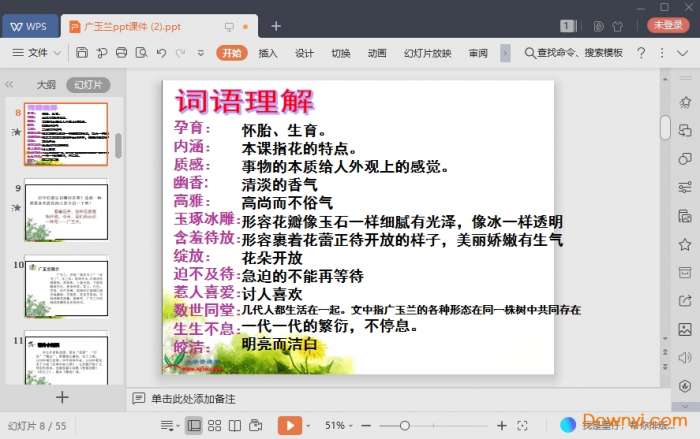Switch to slide sorter view

[x=214, y=426]
